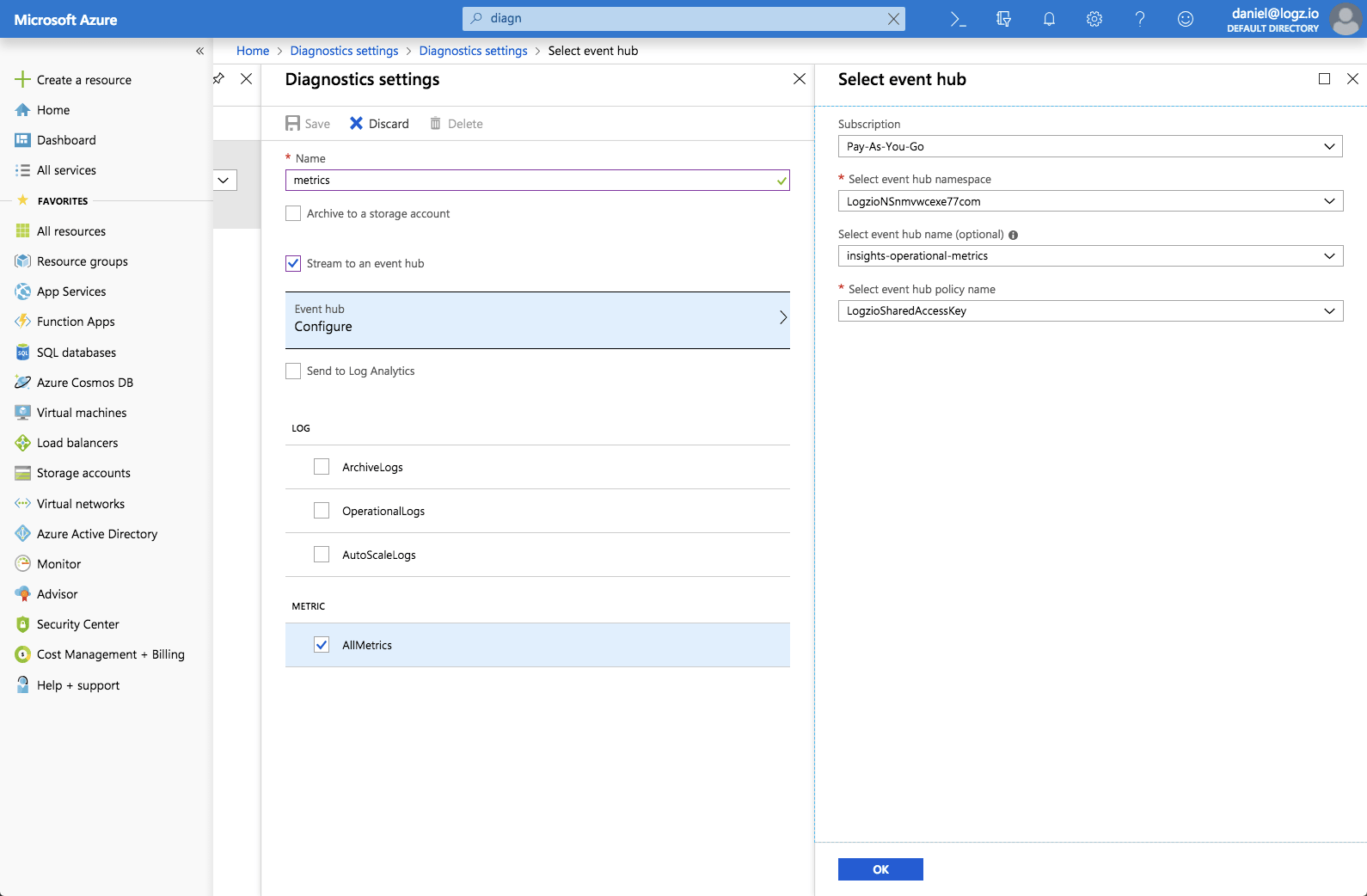Screen dimensions: 1367x896
Task: Open Cost Management + Billing in sidebar
Action: (x=110, y=654)
